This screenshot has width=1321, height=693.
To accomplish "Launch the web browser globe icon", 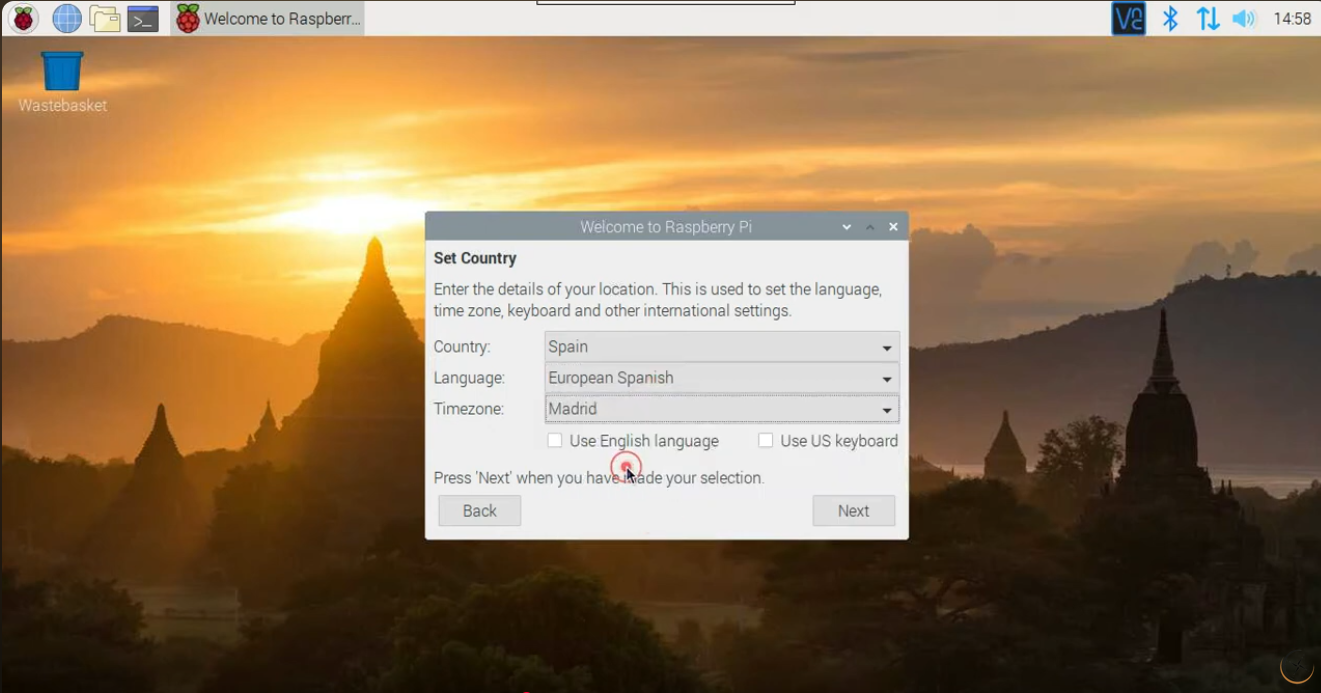I will [x=67, y=18].
